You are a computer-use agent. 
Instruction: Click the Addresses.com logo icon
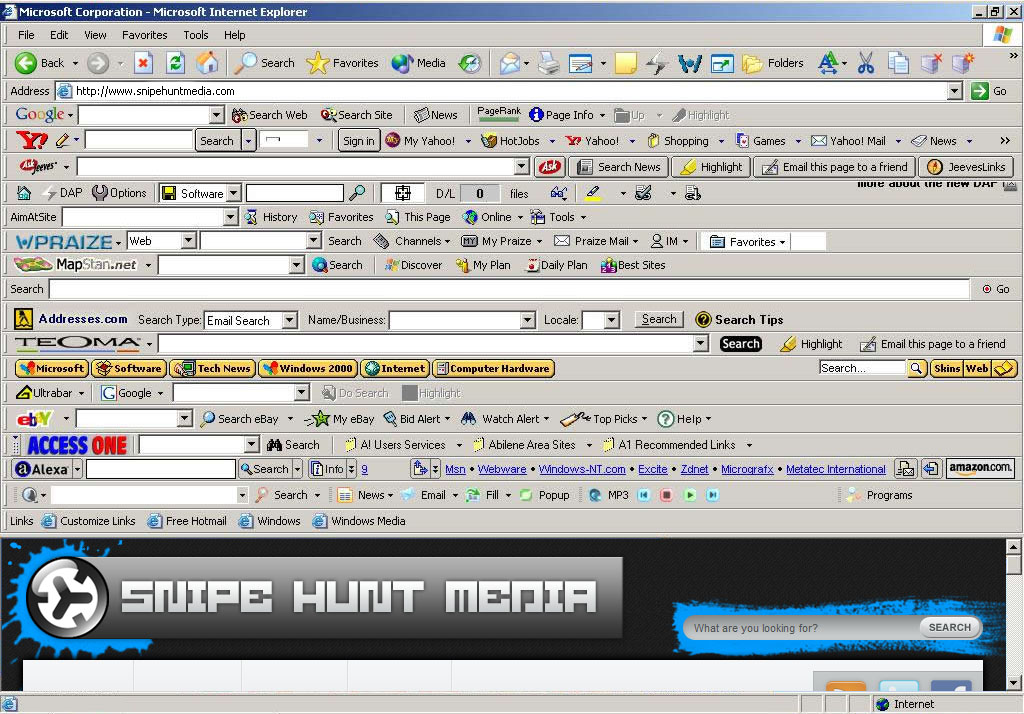coord(24,319)
